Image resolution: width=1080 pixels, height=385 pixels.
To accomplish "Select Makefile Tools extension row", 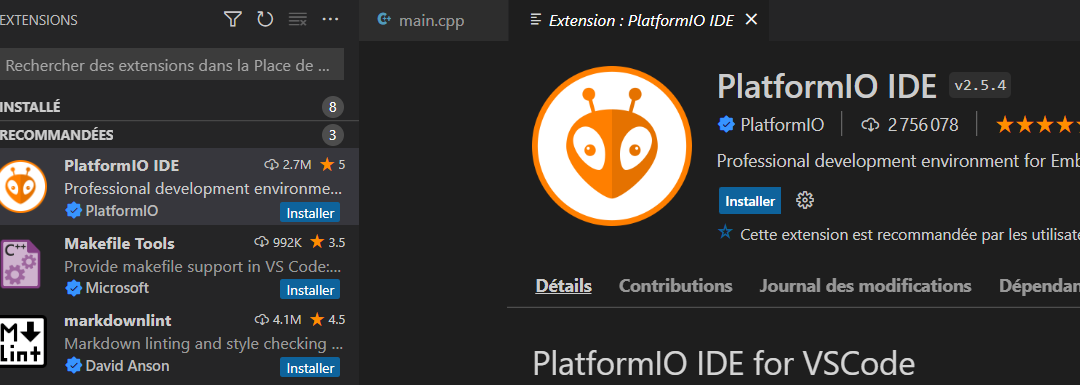I will pos(179,264).
